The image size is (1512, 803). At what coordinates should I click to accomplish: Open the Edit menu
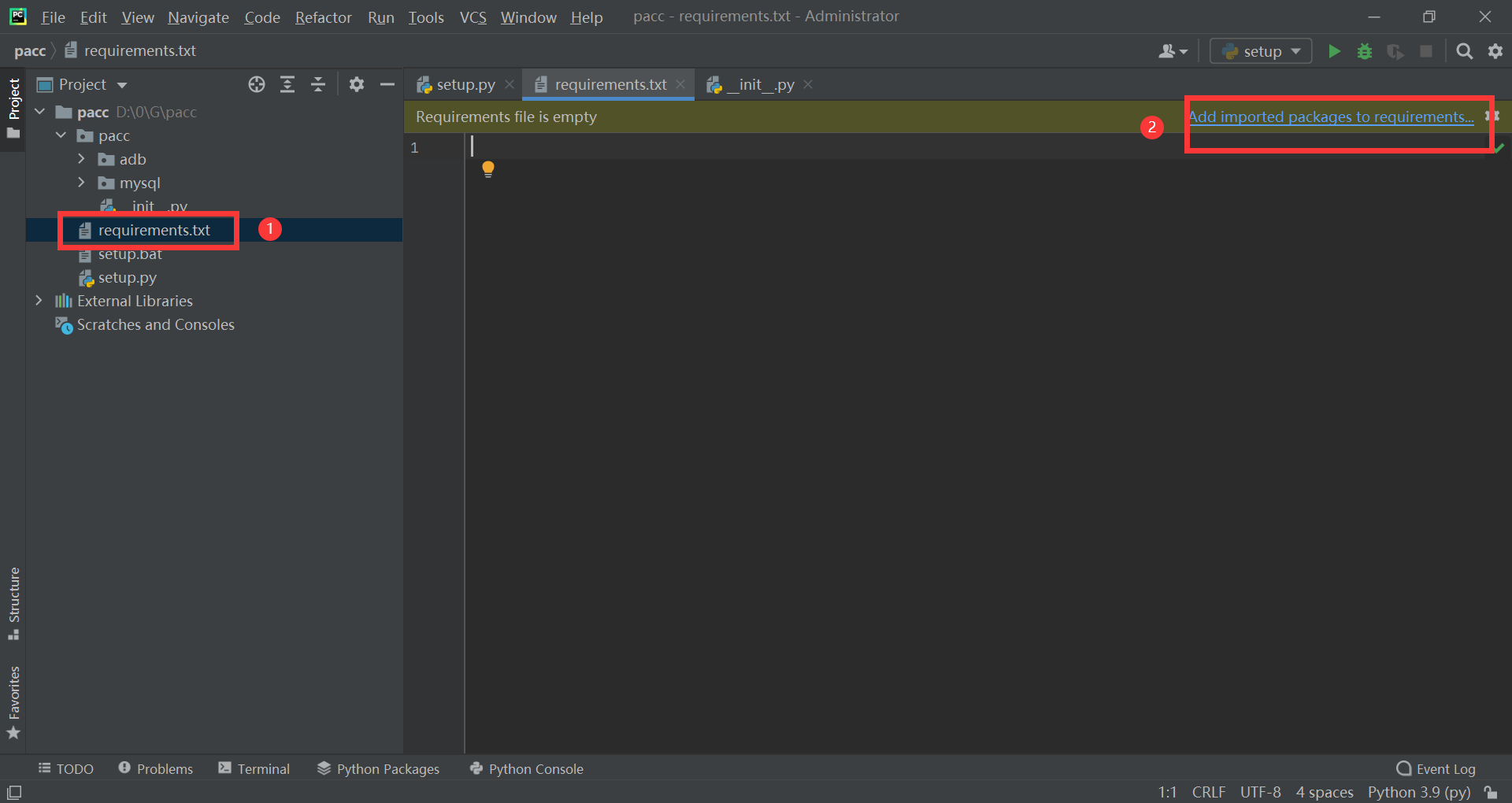(x=93, y=17)
